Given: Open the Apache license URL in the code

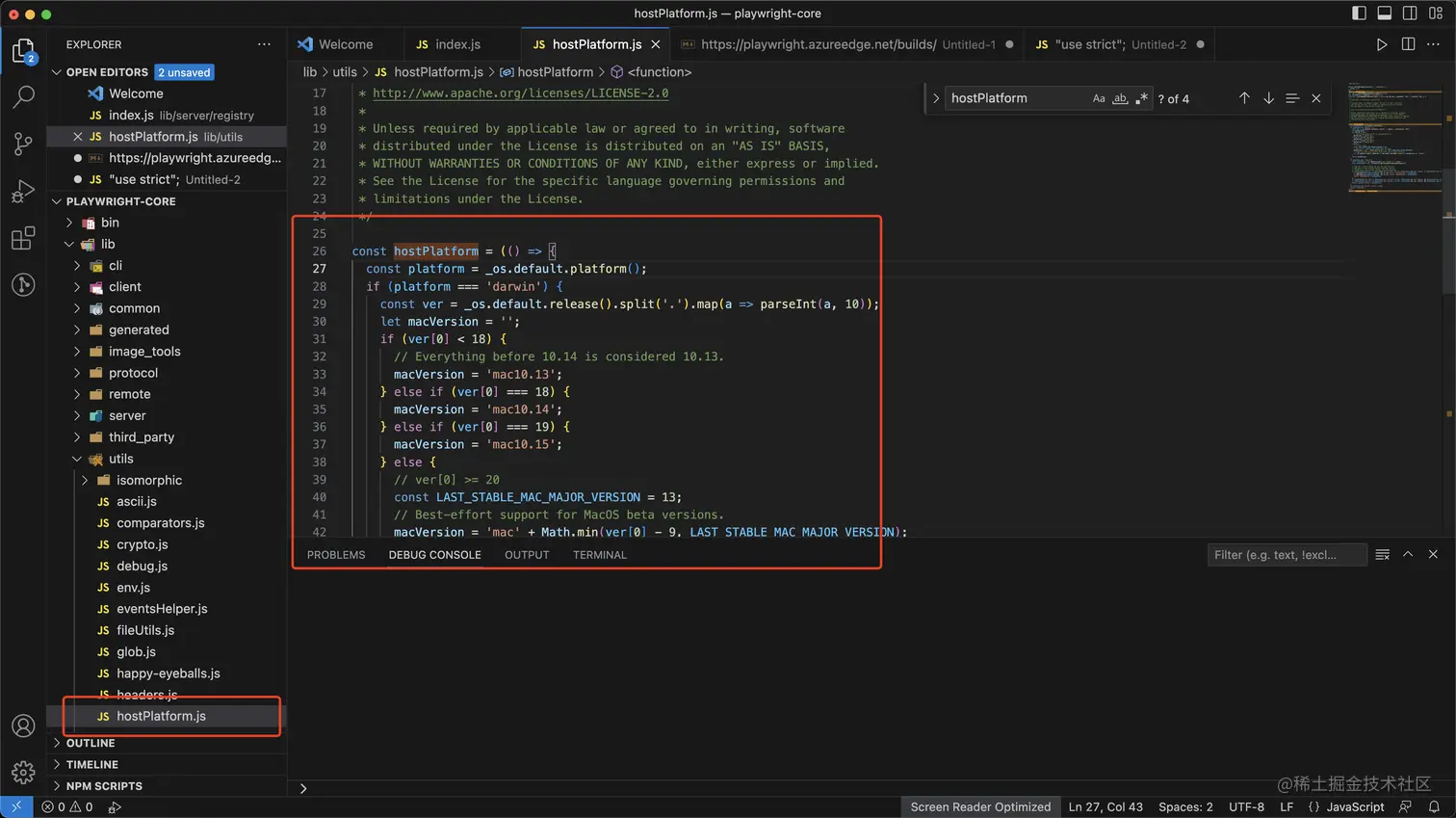Looking at the screenshot, I should pos(520,93).
